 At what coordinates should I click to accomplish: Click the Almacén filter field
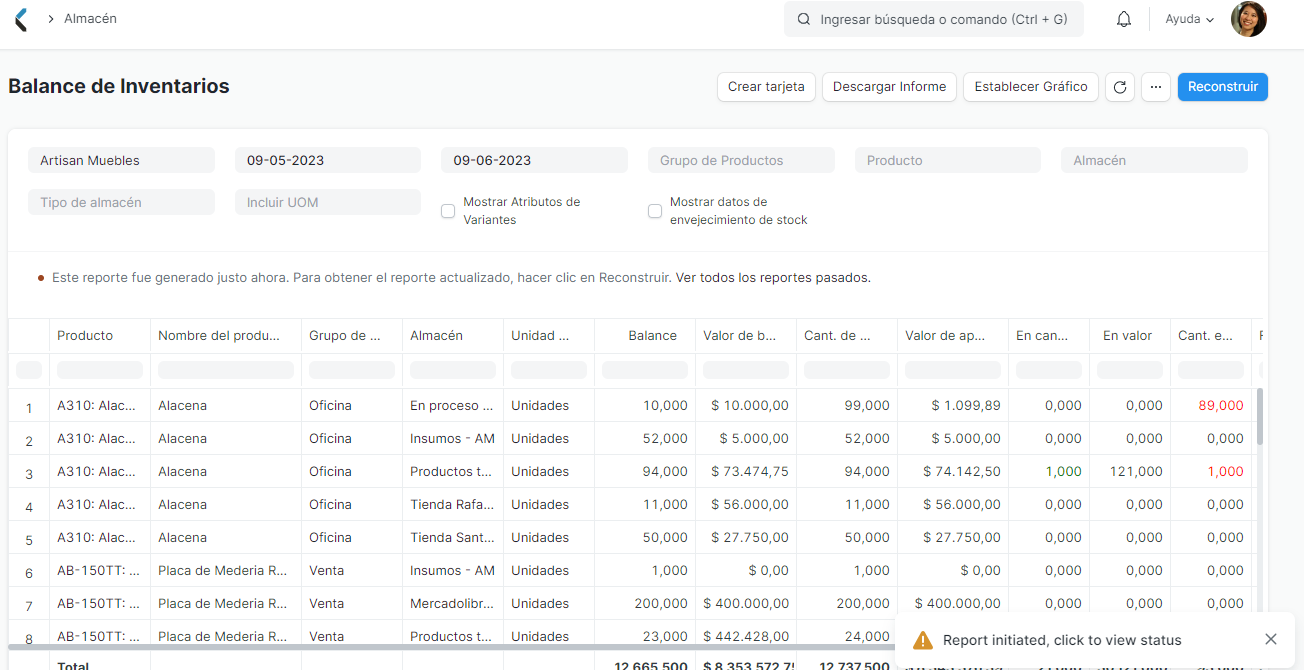1154,160
